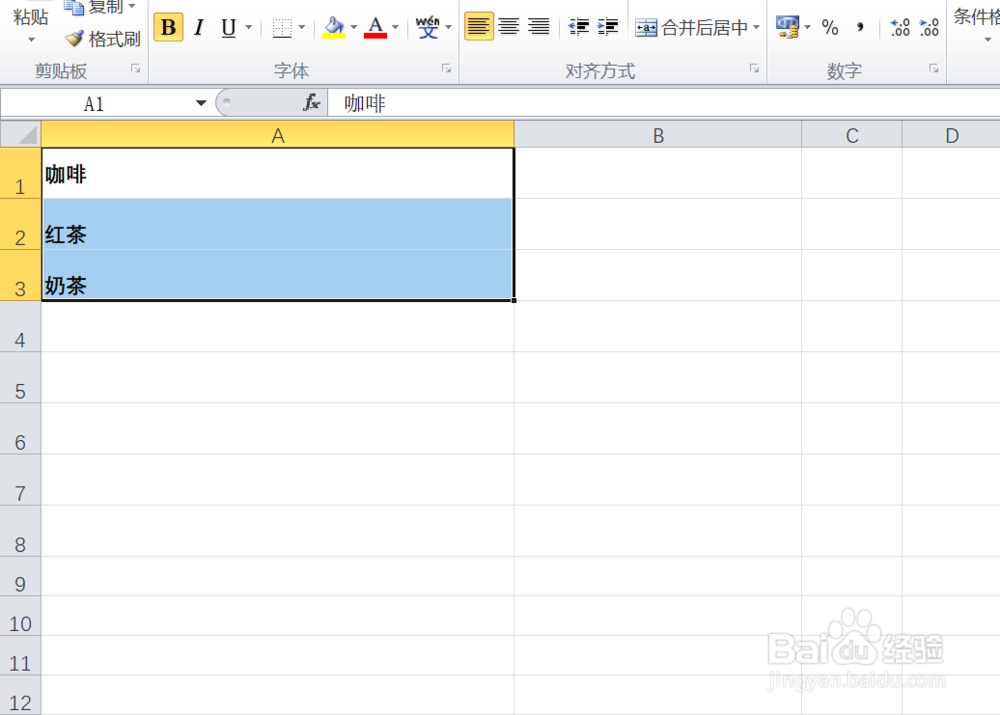Click Select All corner triangle
This screenshot has width=1000, height=715.
tap(21, 135)
